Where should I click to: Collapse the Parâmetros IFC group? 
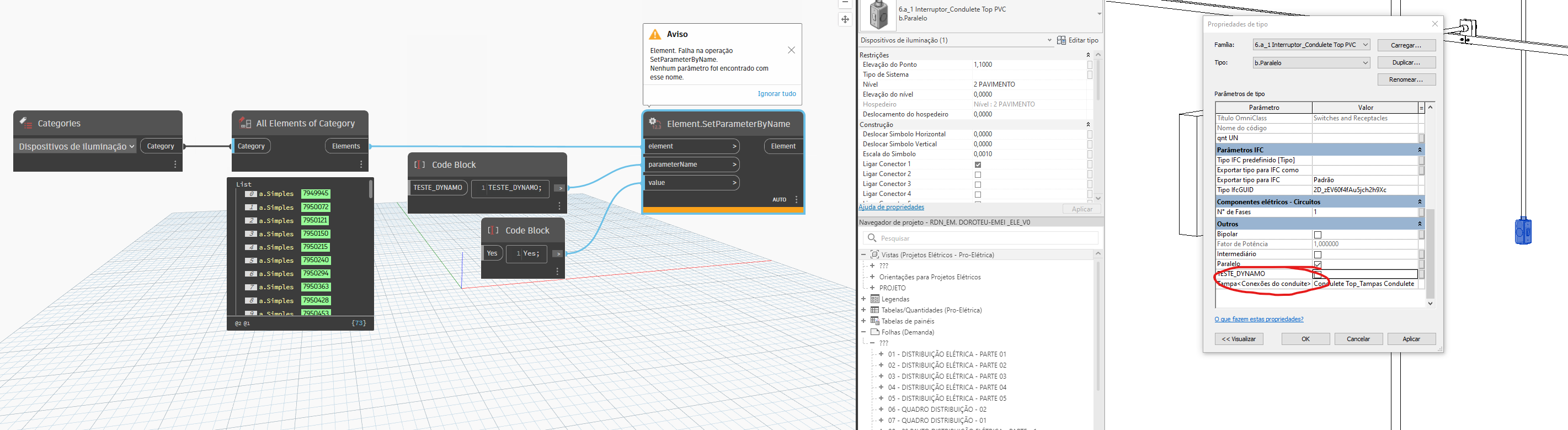click(x=1420, y=150)
